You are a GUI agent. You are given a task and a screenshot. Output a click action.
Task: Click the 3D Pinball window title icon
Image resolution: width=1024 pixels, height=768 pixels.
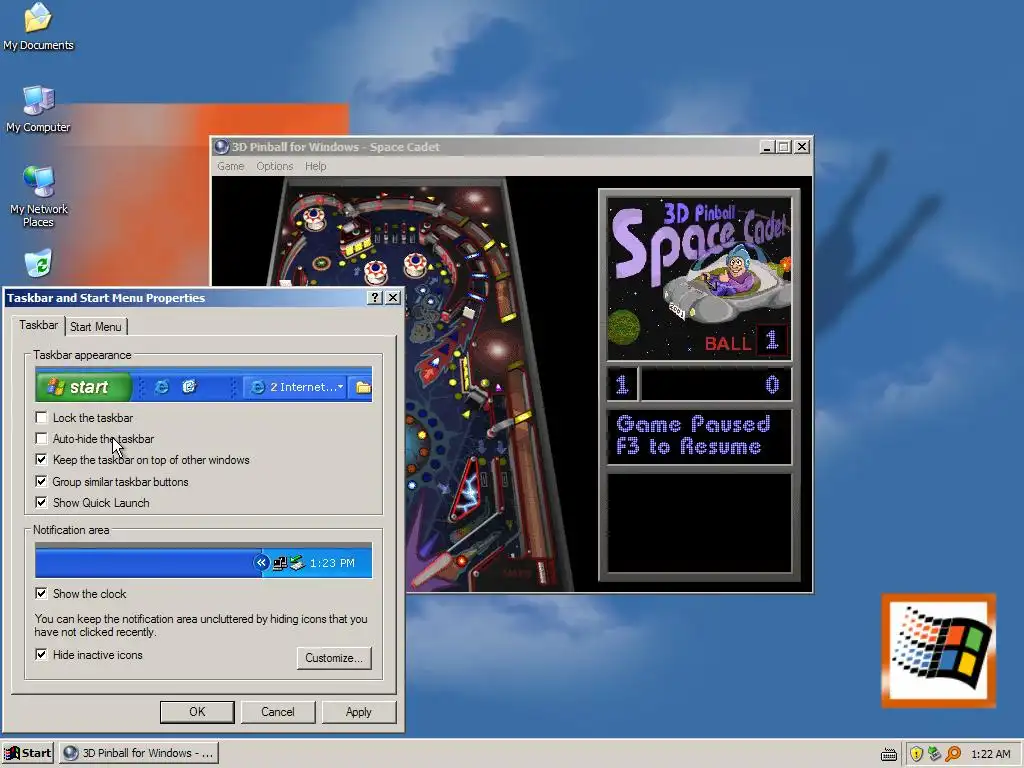point(222,147)
